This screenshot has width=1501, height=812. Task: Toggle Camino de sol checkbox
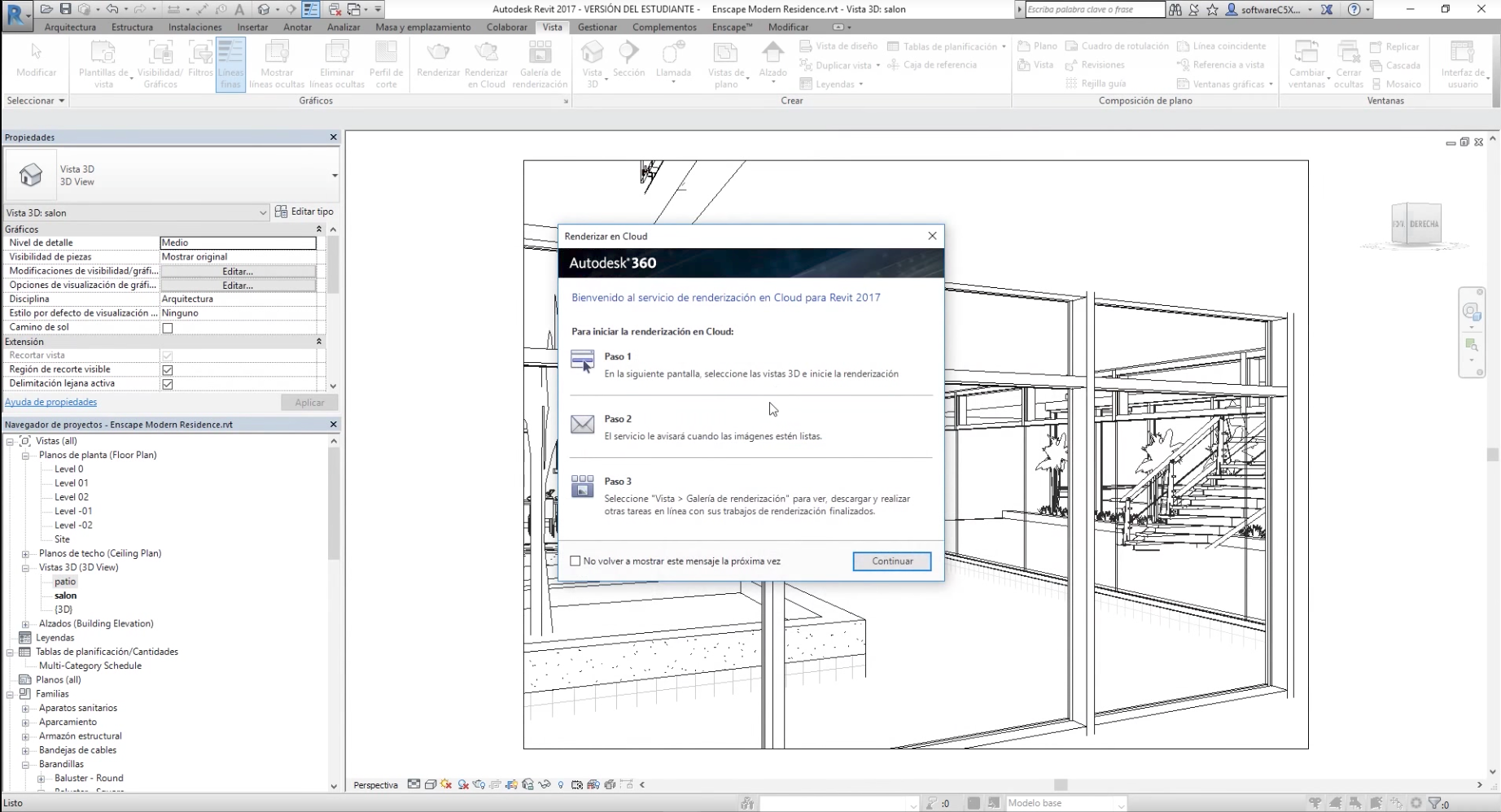pos(168,328)
